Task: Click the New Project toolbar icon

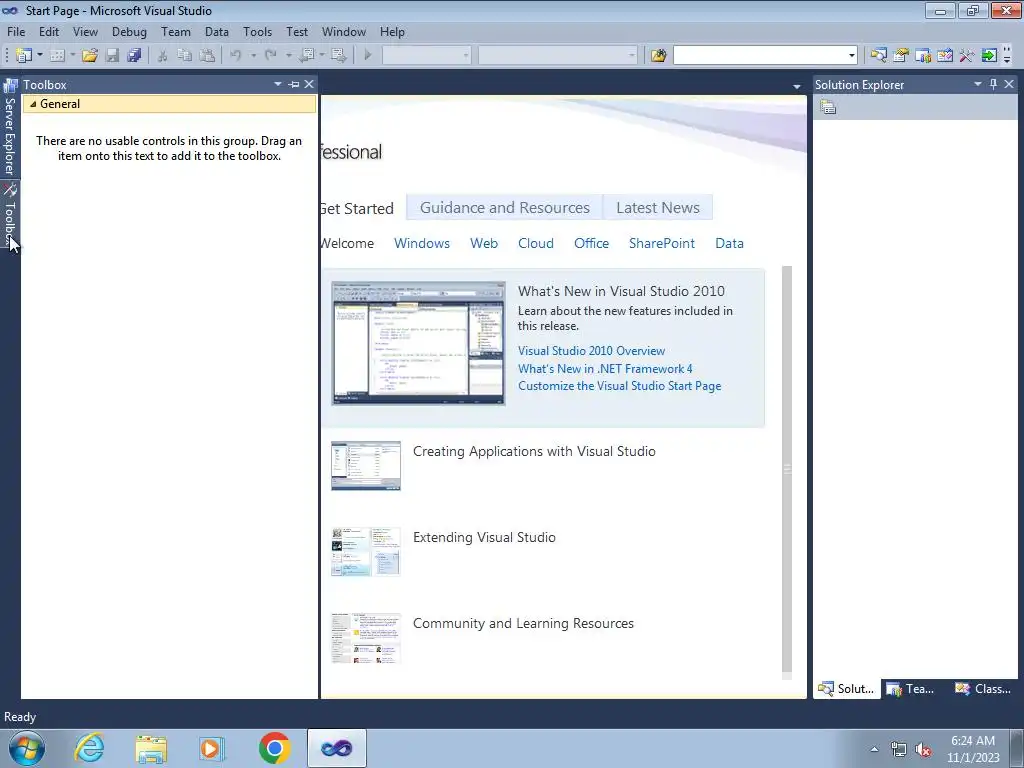Action: [24, 56]
